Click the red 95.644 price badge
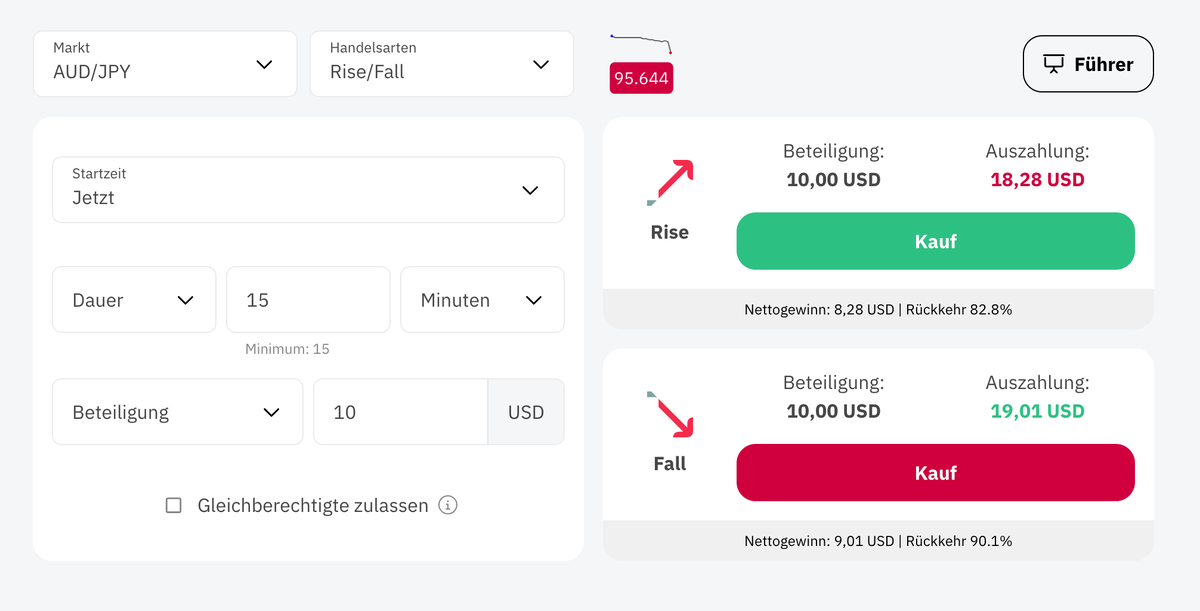 coord(641,78)
